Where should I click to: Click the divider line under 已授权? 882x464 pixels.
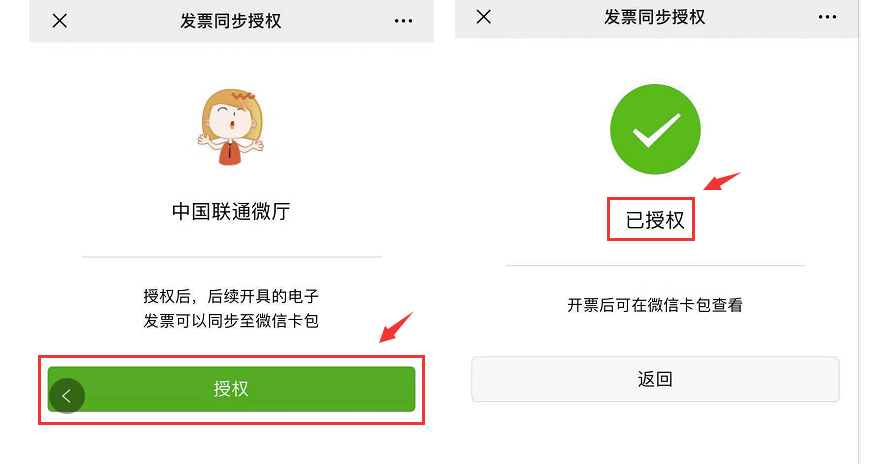pos(655,265)
